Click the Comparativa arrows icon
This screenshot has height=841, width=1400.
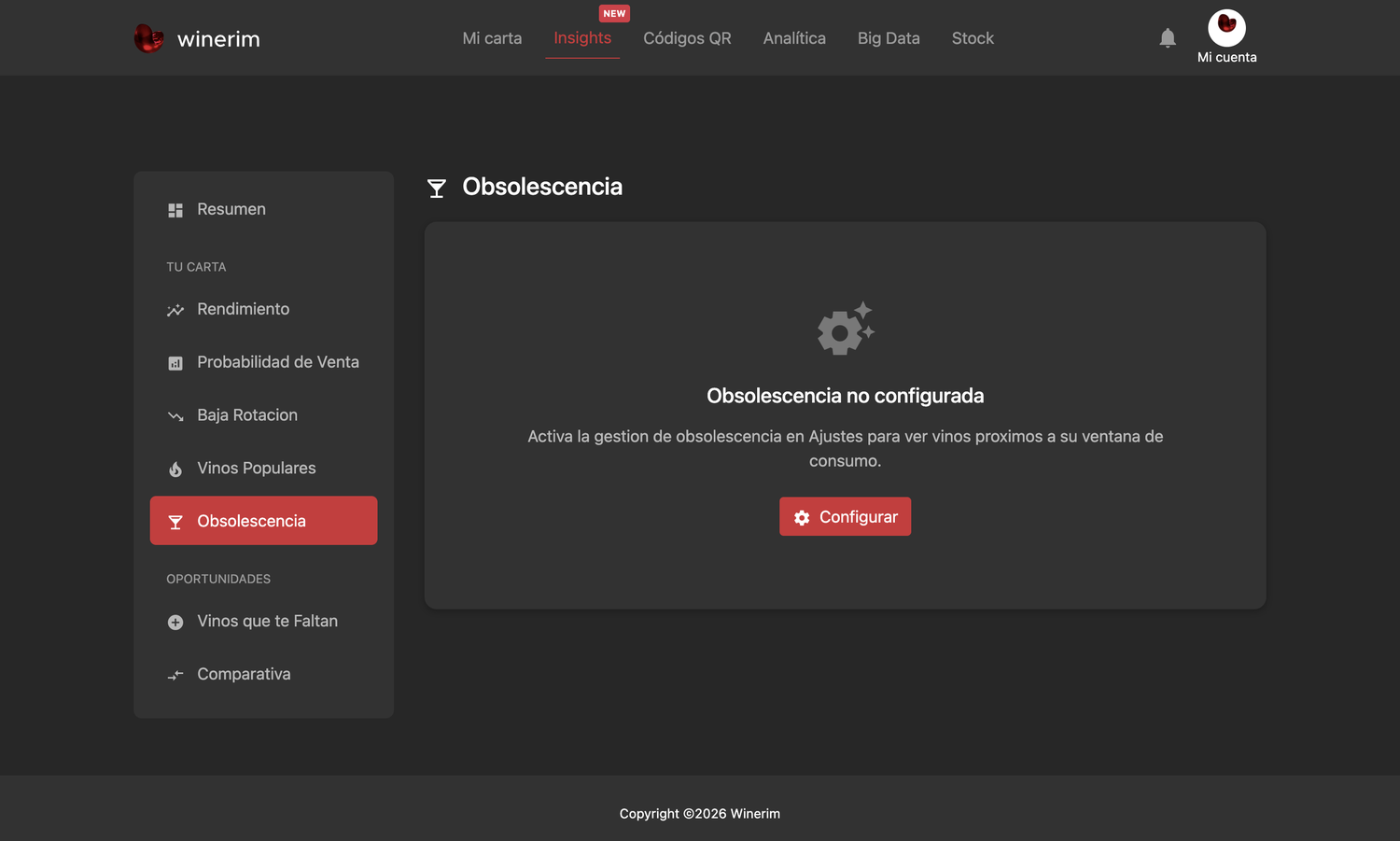click(x=175, y=675)
